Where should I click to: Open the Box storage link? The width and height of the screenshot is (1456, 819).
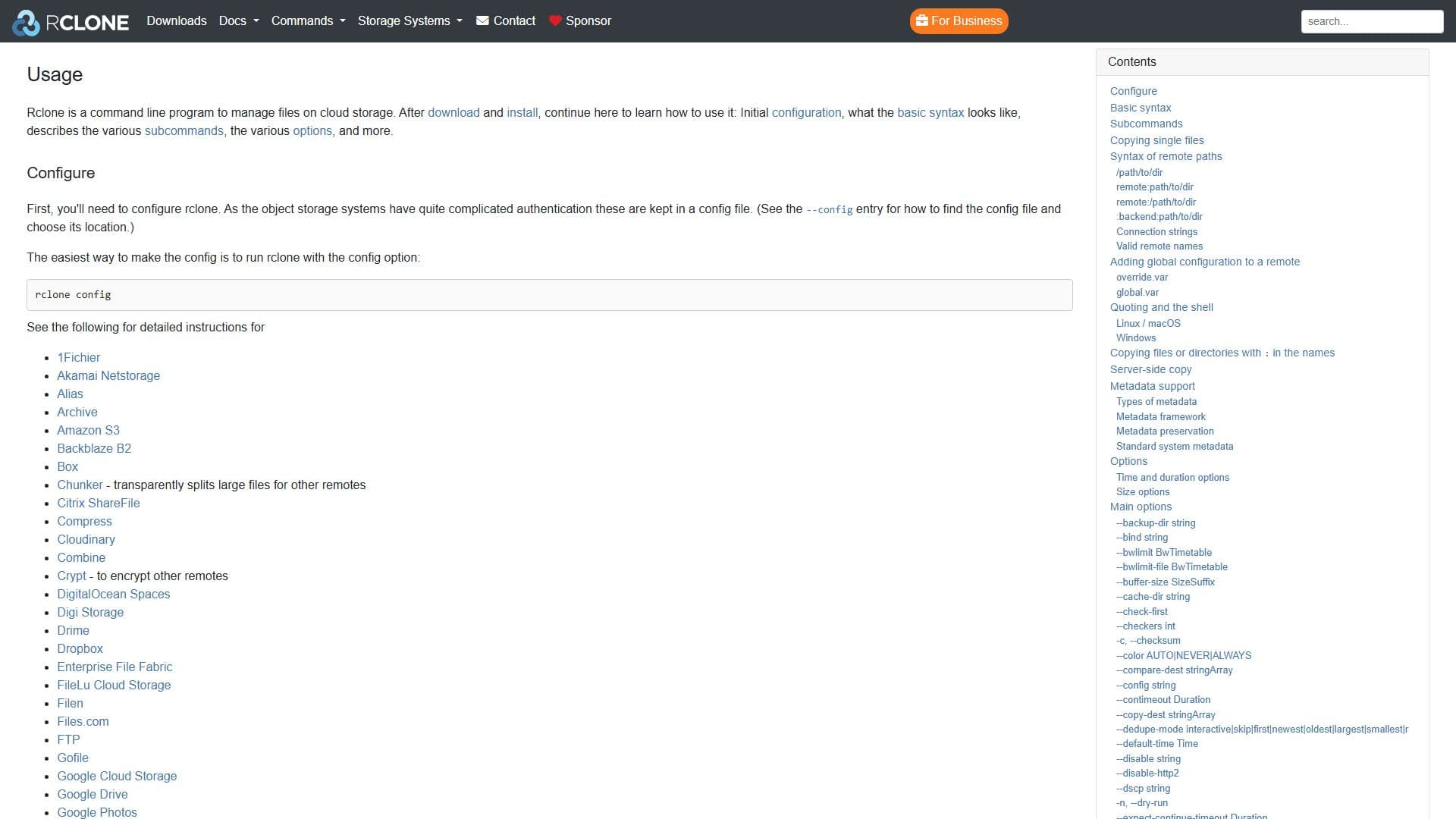pyautogui.click(x=67, y=466)
